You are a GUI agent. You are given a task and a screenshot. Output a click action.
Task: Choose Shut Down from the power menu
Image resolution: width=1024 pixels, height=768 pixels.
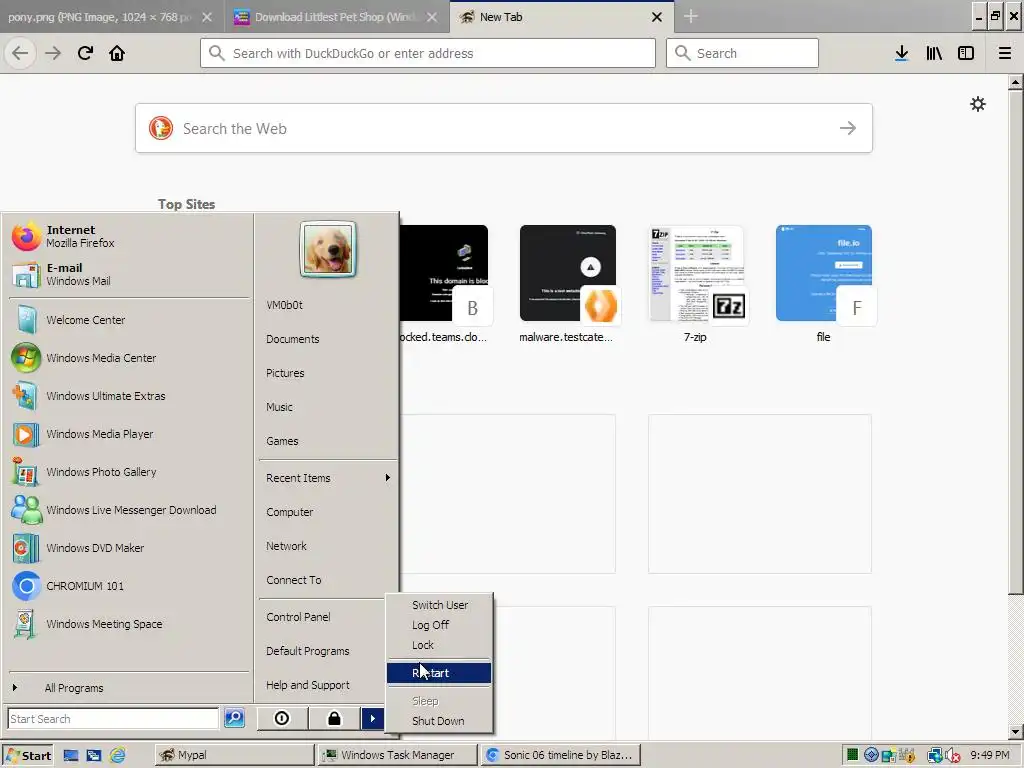click(x=439, y=721)
